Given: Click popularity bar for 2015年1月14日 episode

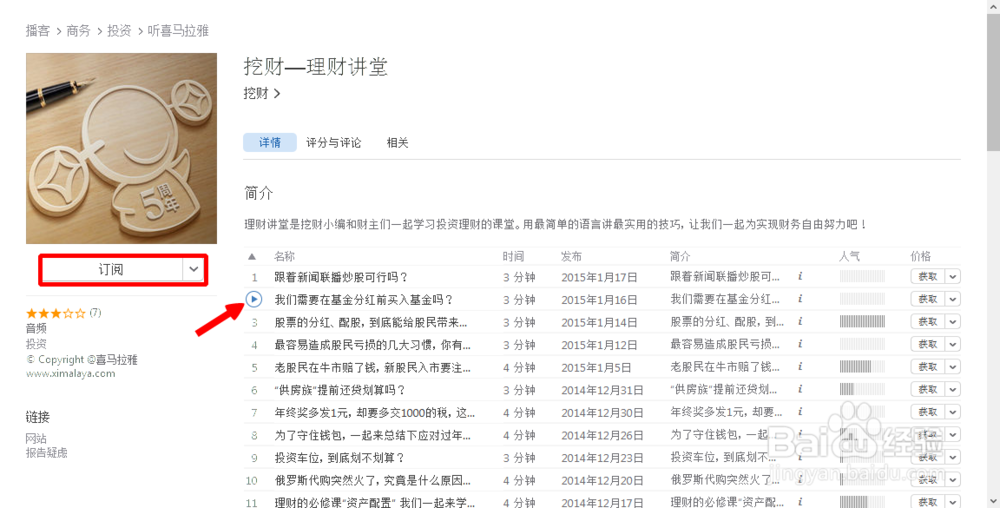Looking at the screenshot, I should tap(862, 322).
